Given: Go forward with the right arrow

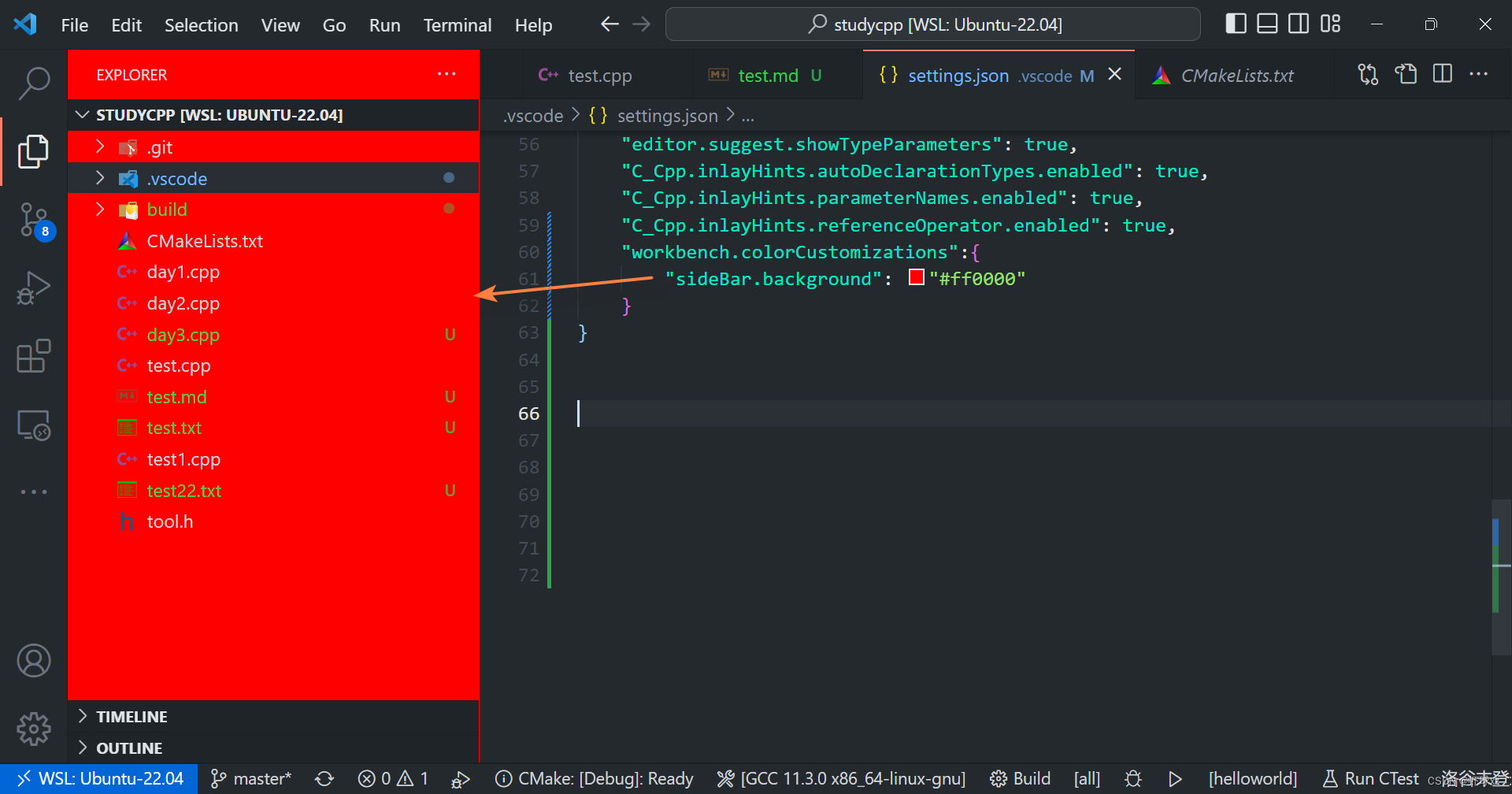Looking at the screenshot, I should pos(642,24).
